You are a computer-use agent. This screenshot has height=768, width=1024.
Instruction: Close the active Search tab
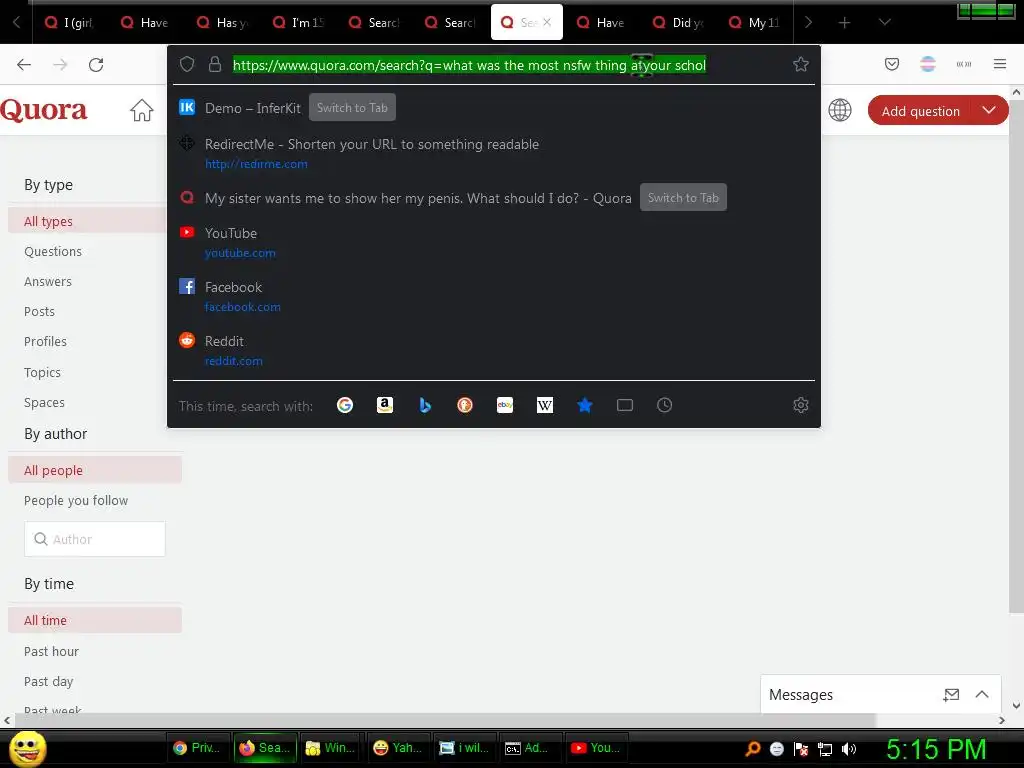click(x=547, y=22)
